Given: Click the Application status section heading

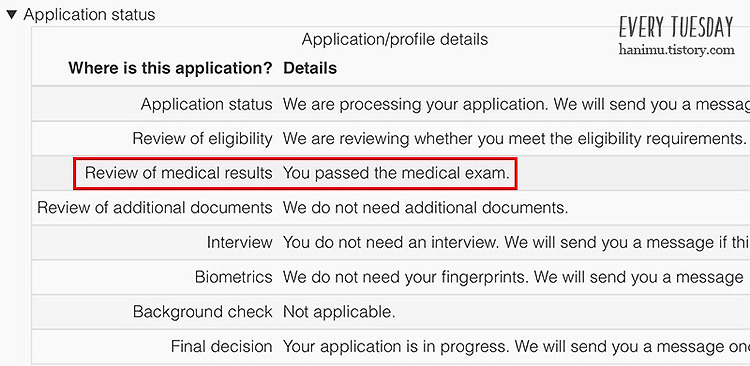Looking at the screenshot, I should click(x=89, y=15).
